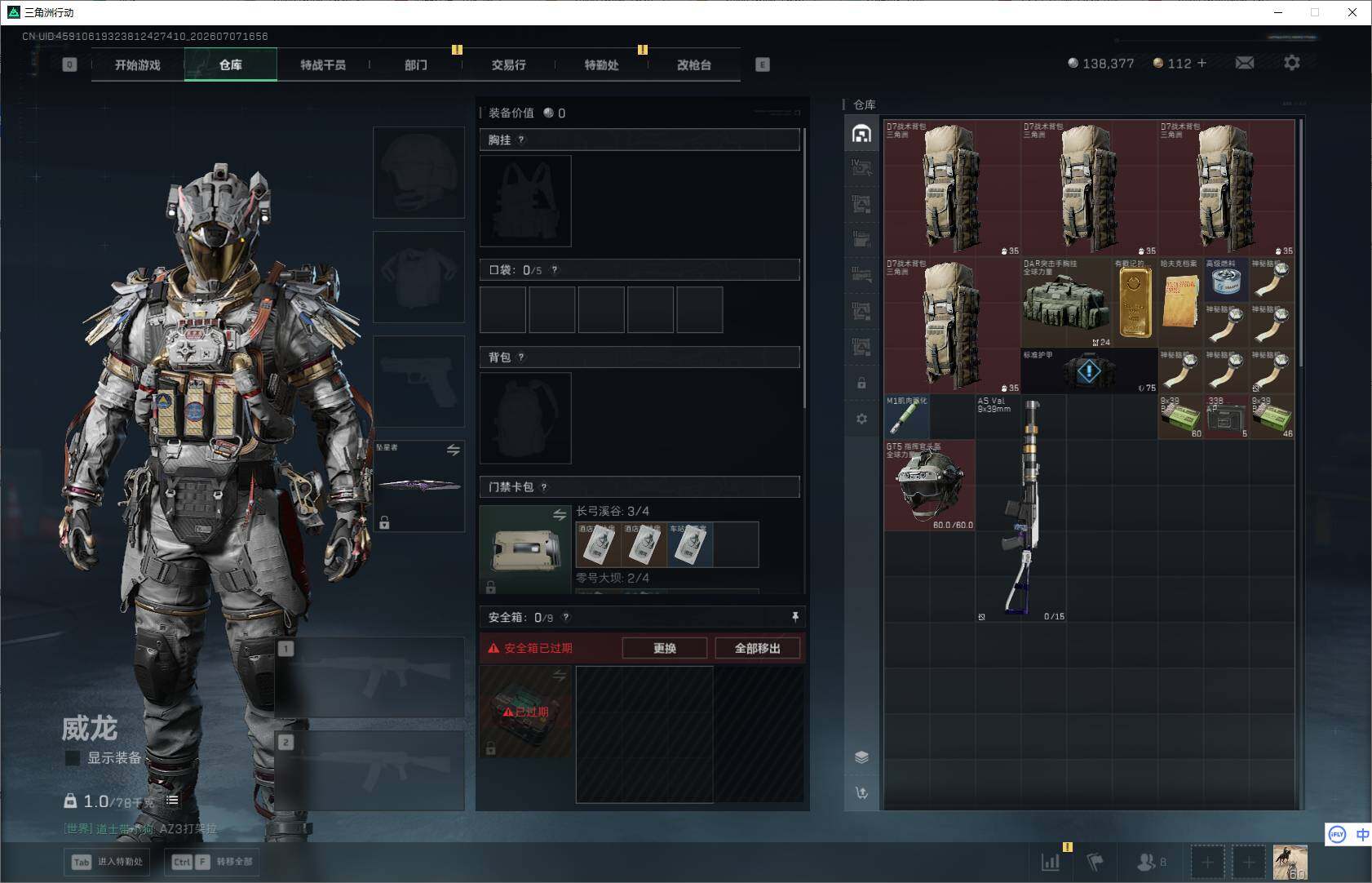
Task: Expand the weight details list icon
Action: [x=172, y=801]
